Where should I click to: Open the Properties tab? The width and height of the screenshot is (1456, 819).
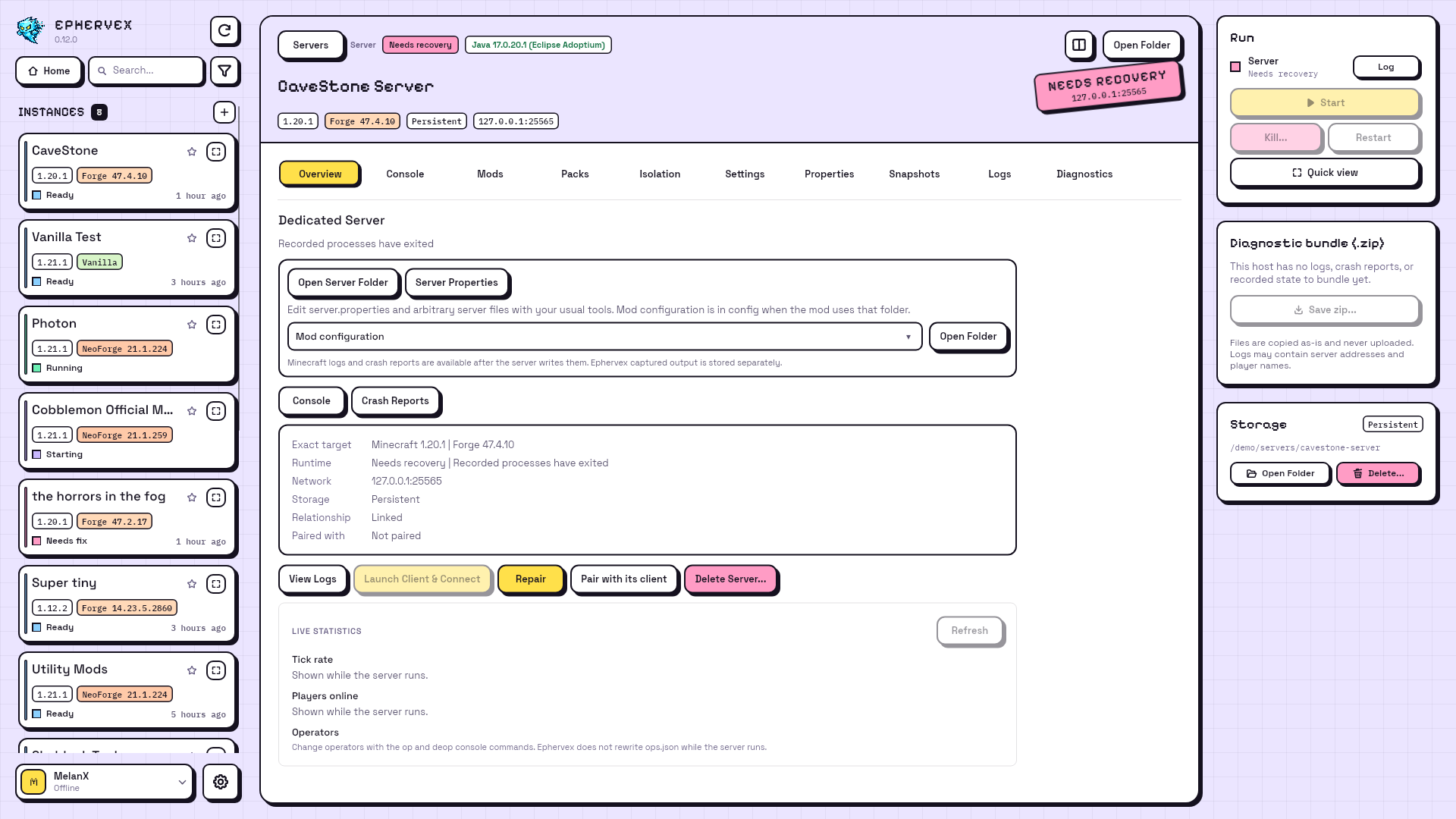coord(830,174)
